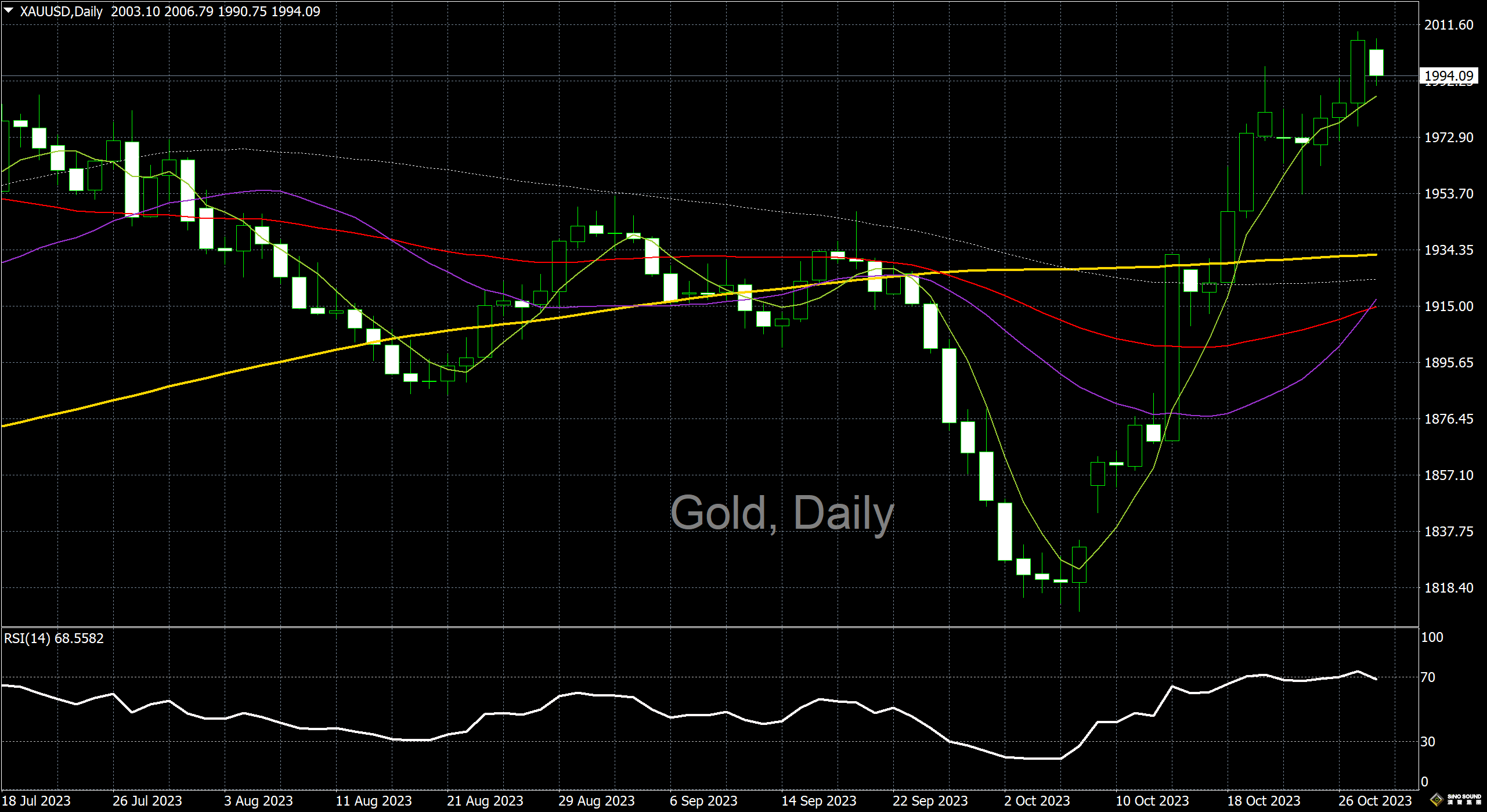Click the last white candlestick on the chart
The width and height of the screenshot is (1487, 812).
click(1376, 63)
